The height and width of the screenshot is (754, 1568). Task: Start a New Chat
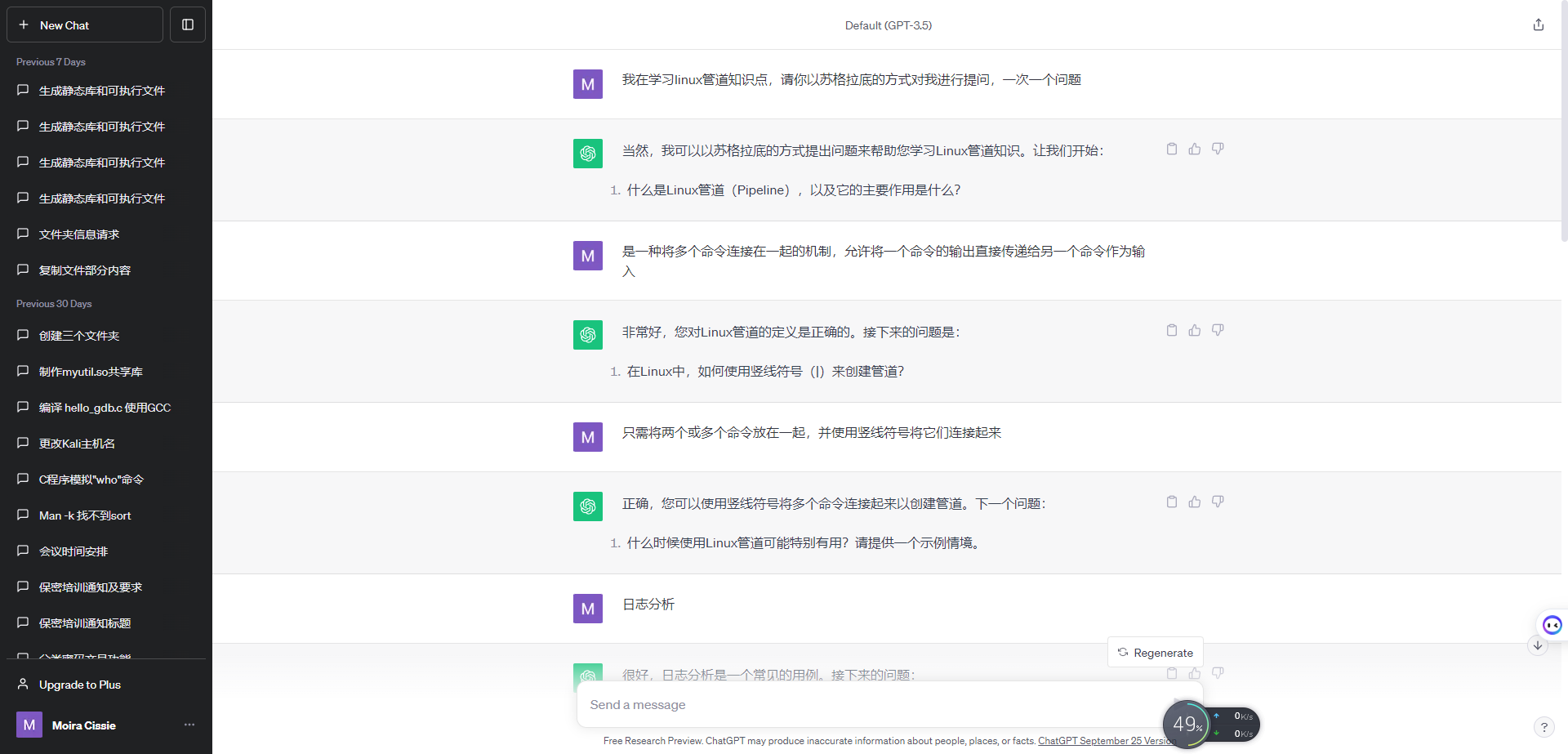coord(85,25)
